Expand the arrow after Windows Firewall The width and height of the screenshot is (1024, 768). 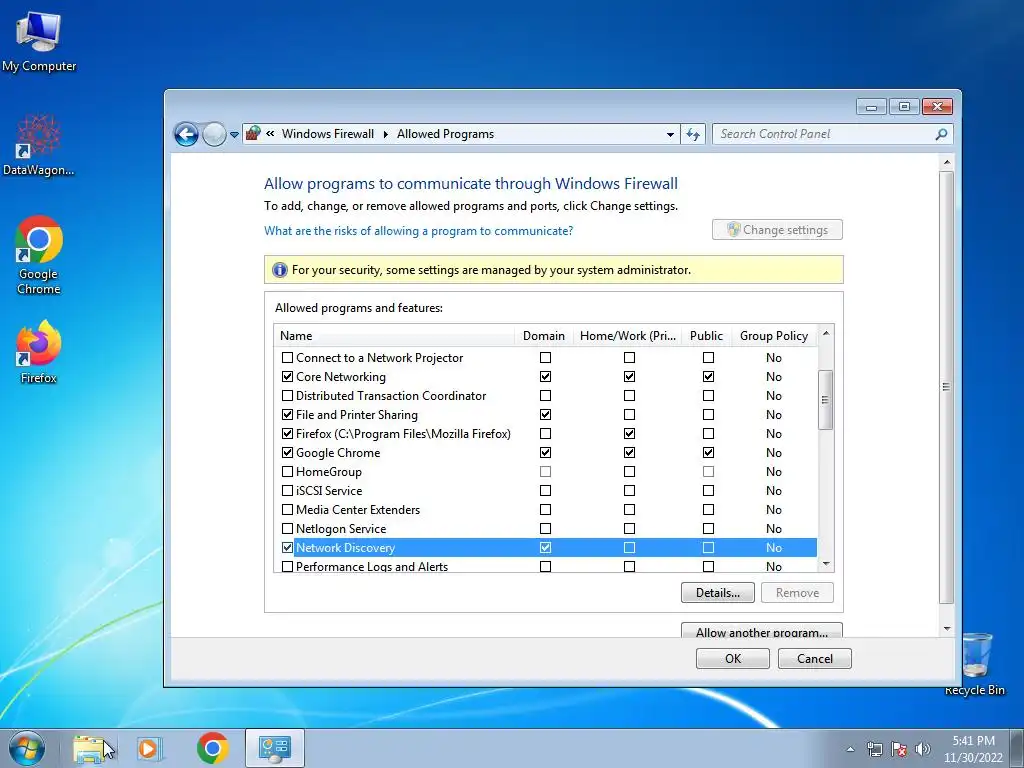click(385, 134)
